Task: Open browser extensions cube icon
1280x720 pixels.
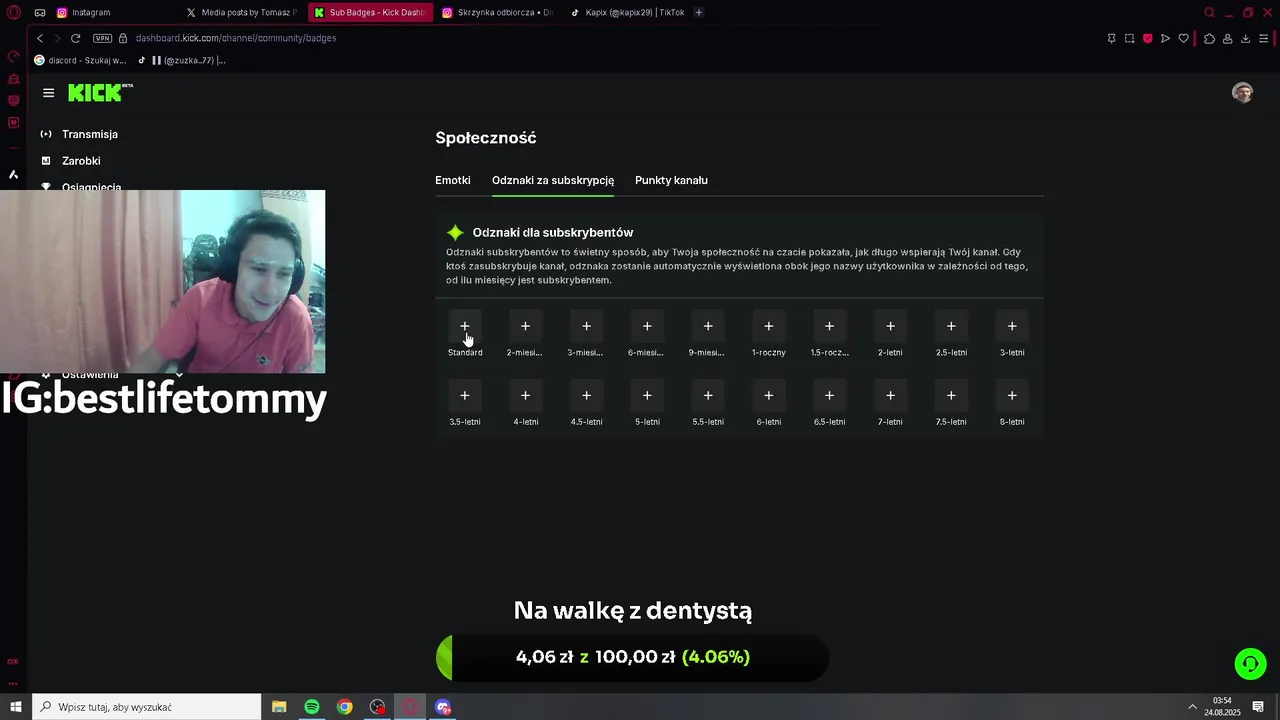Action: 1209,38
